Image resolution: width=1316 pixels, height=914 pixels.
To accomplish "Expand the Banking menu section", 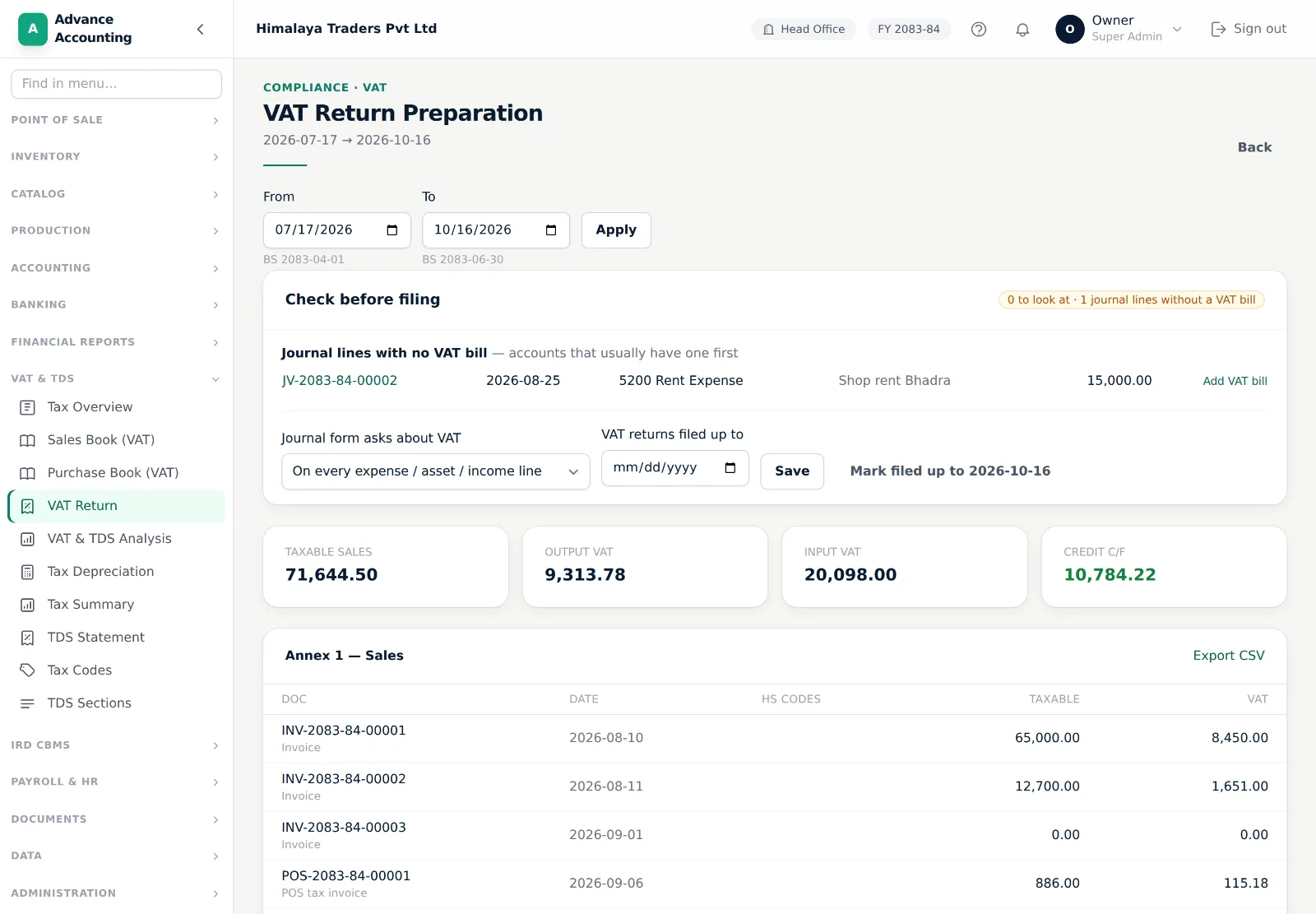I will click(116, 305).
